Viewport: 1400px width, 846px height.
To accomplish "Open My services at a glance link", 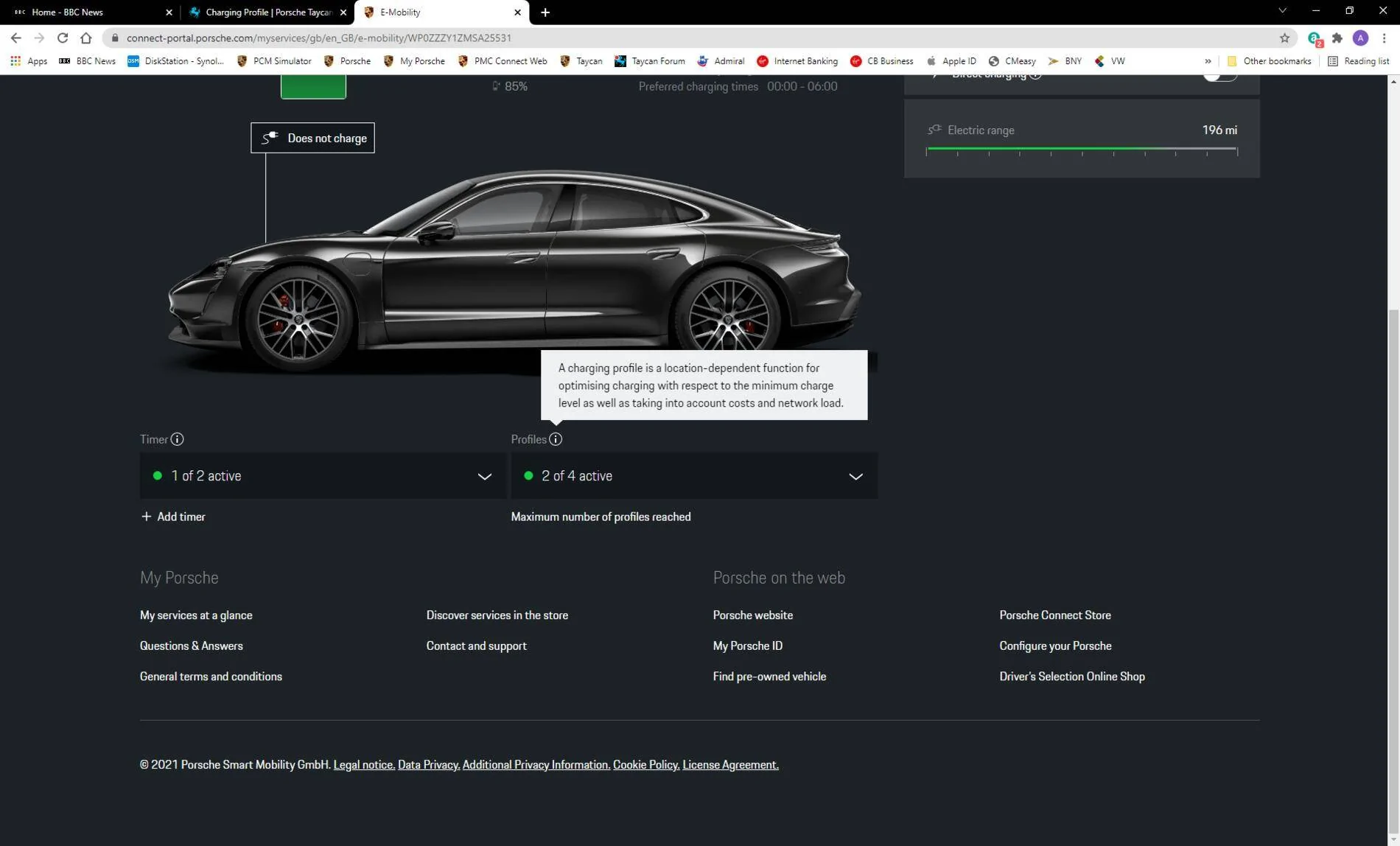I will (196, 615).
